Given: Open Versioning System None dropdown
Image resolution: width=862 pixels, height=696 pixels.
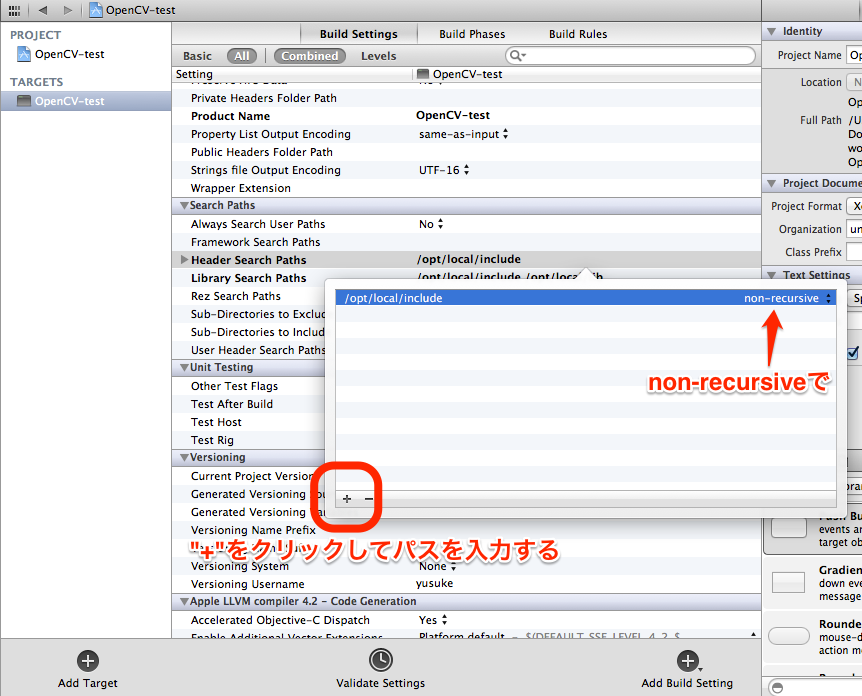Looking at the screenshot, I should [x=438, y=566].
